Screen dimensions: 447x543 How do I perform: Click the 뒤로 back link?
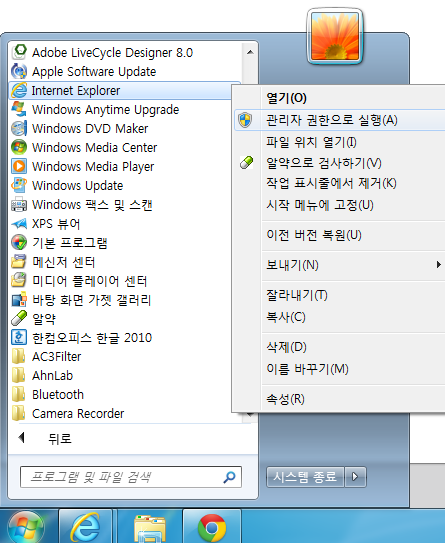pos(60,439)
